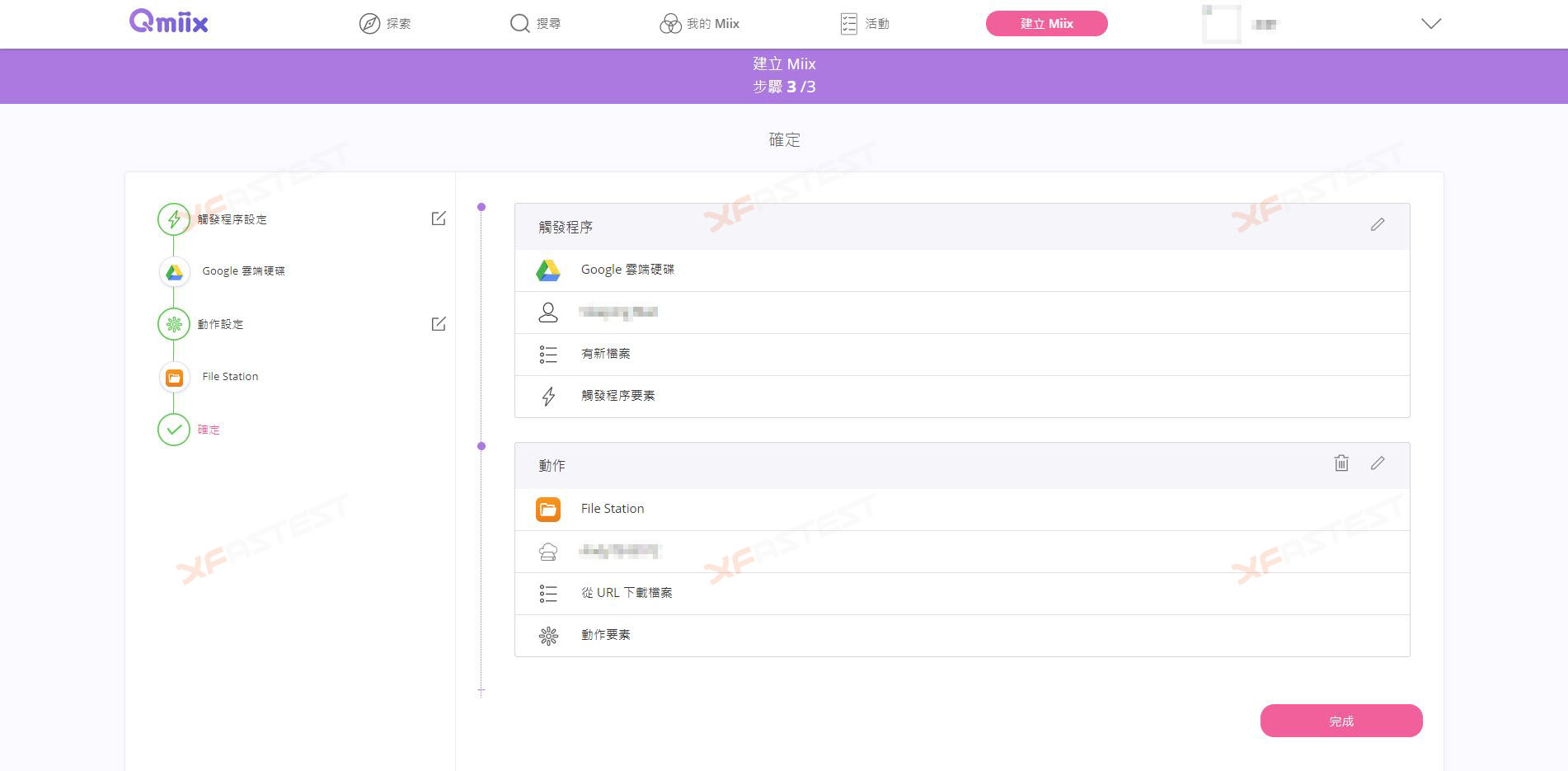1568x771 pixels.
Task: Click the gear icon beside 動作要素
Action: pos(548,636)
